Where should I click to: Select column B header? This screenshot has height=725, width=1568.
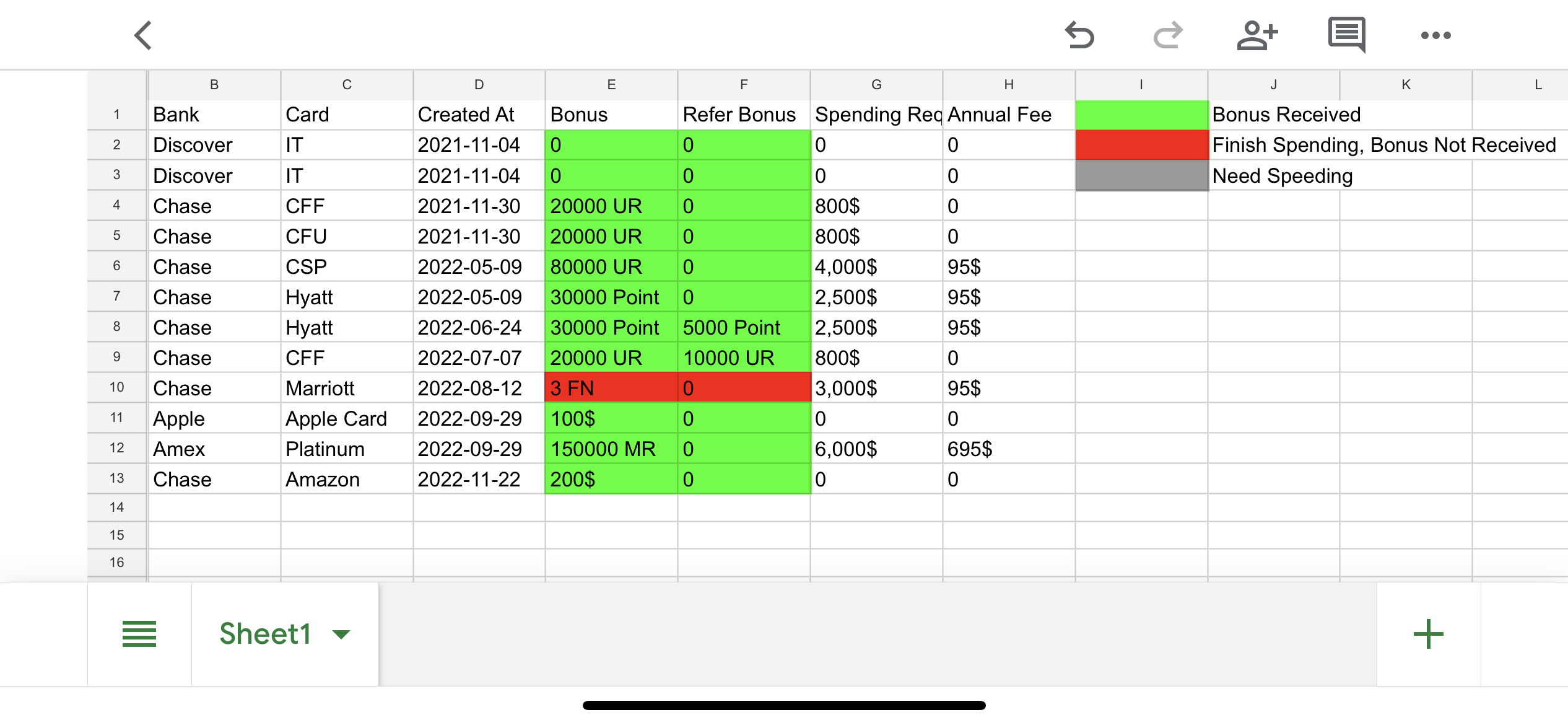(x=214, y=85)
